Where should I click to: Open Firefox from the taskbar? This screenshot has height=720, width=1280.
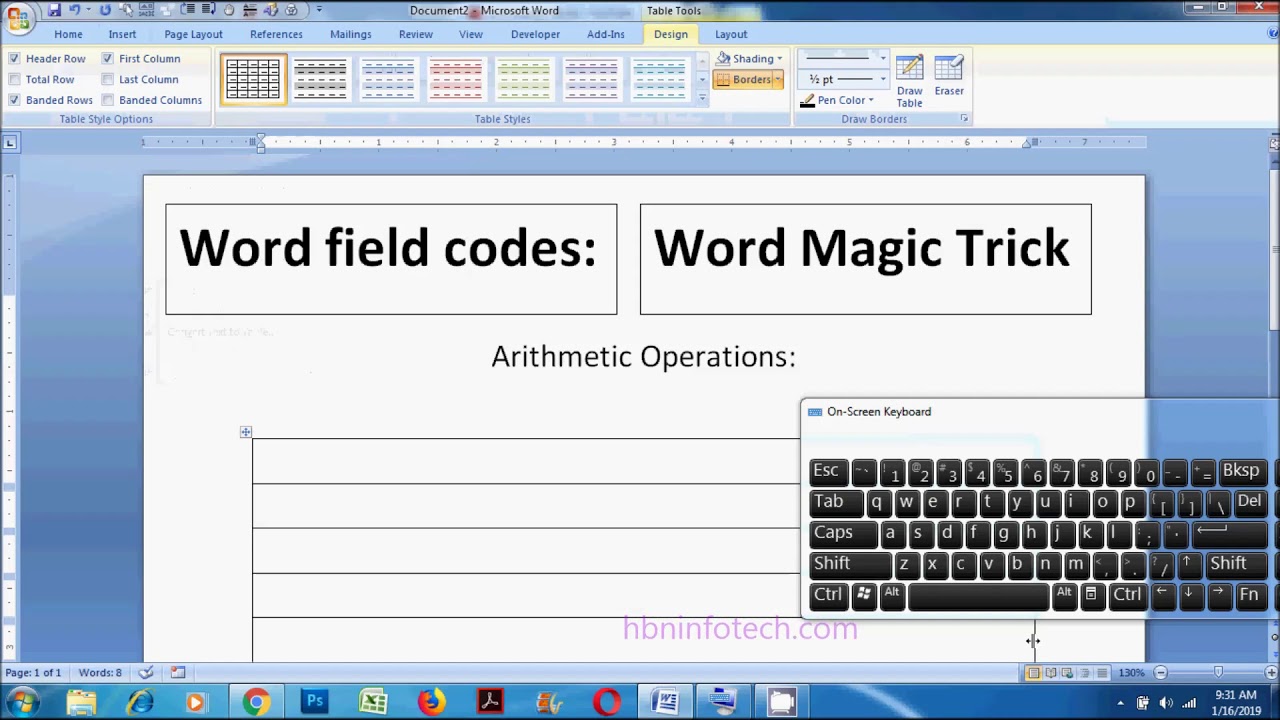point(431,703)
